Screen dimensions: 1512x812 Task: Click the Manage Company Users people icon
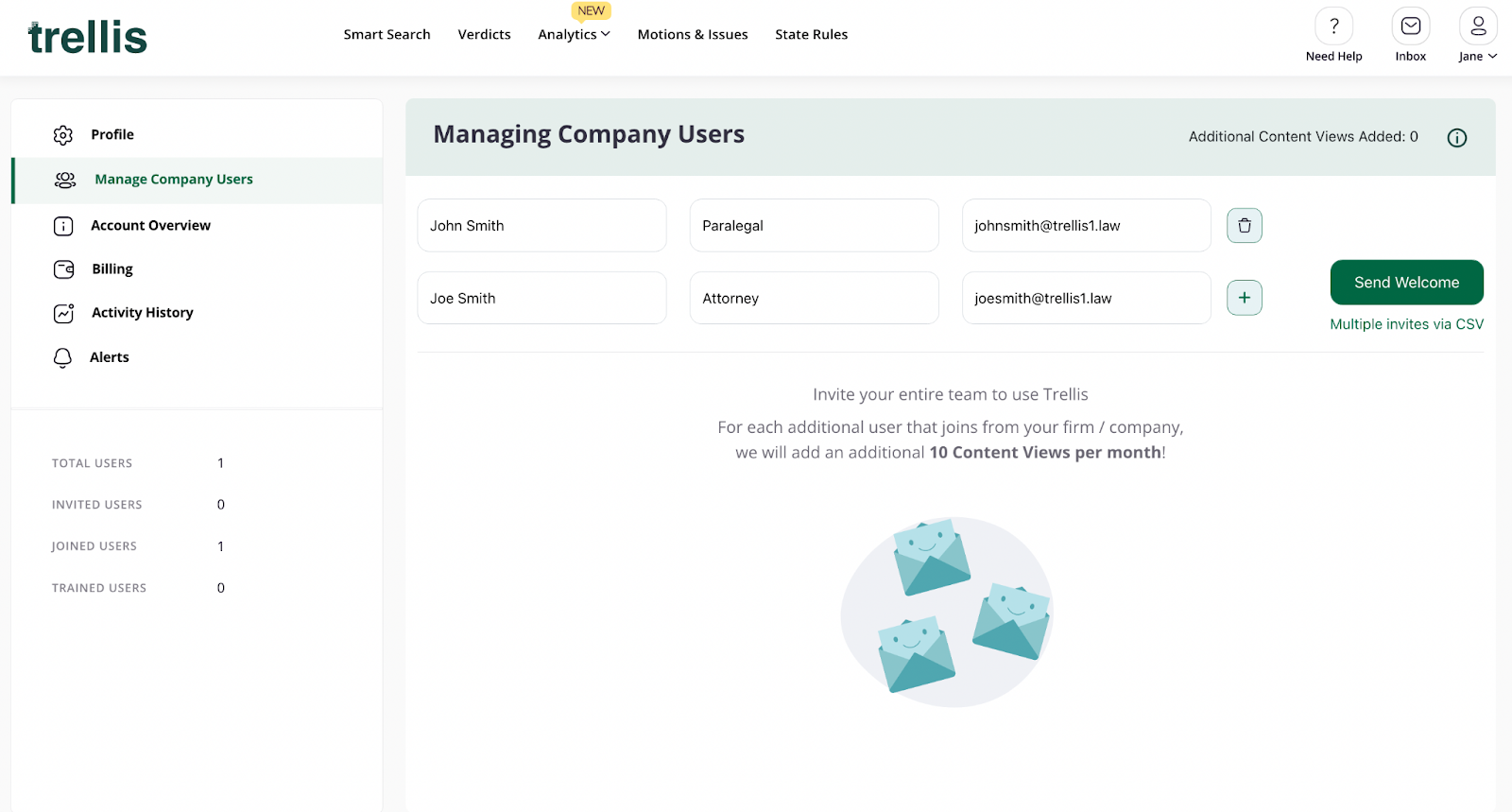(65, 180)
